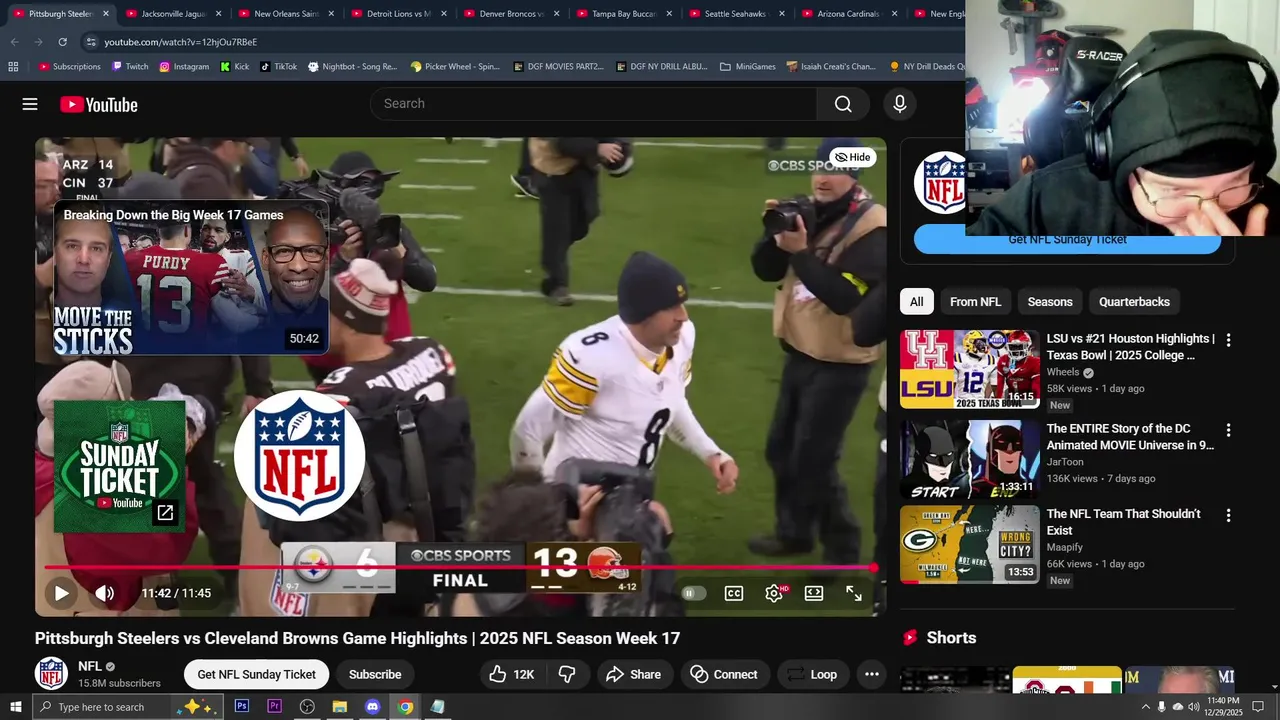Image resolution: width=1280 pixels, height=720 pixels.
Task: Share the video
Action: tap(633, 674)
